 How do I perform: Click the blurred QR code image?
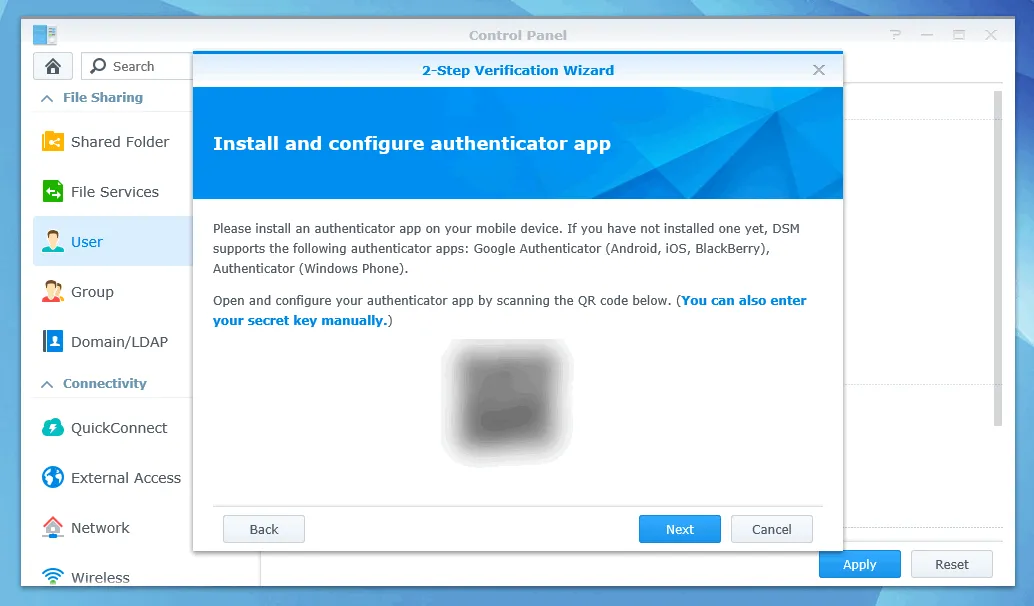click(507, 402)
